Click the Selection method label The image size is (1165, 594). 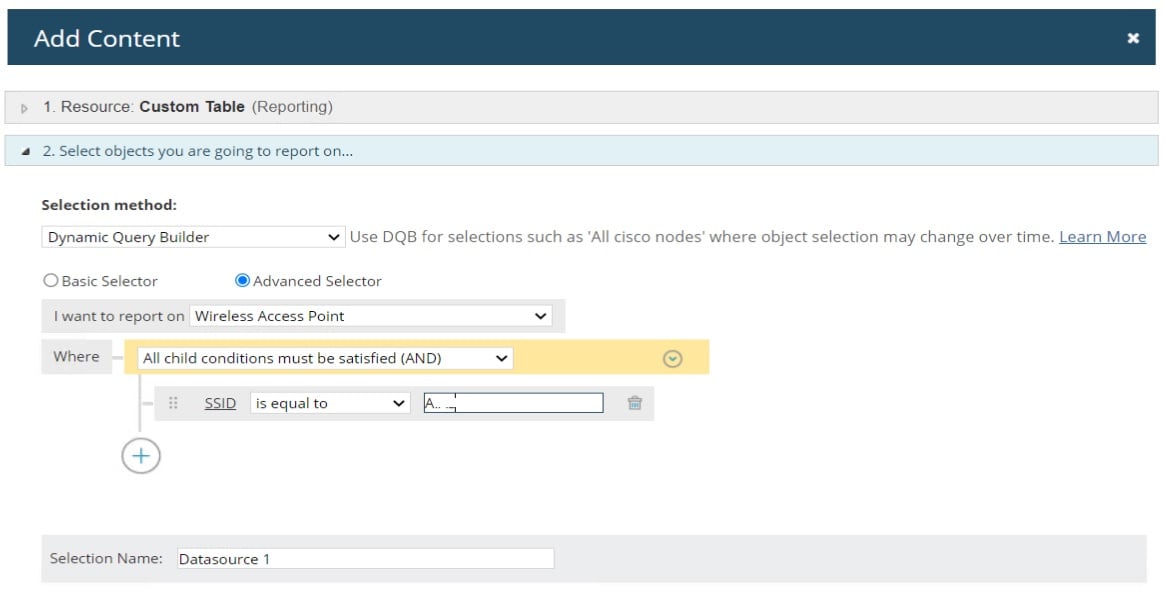click(109, 205)
